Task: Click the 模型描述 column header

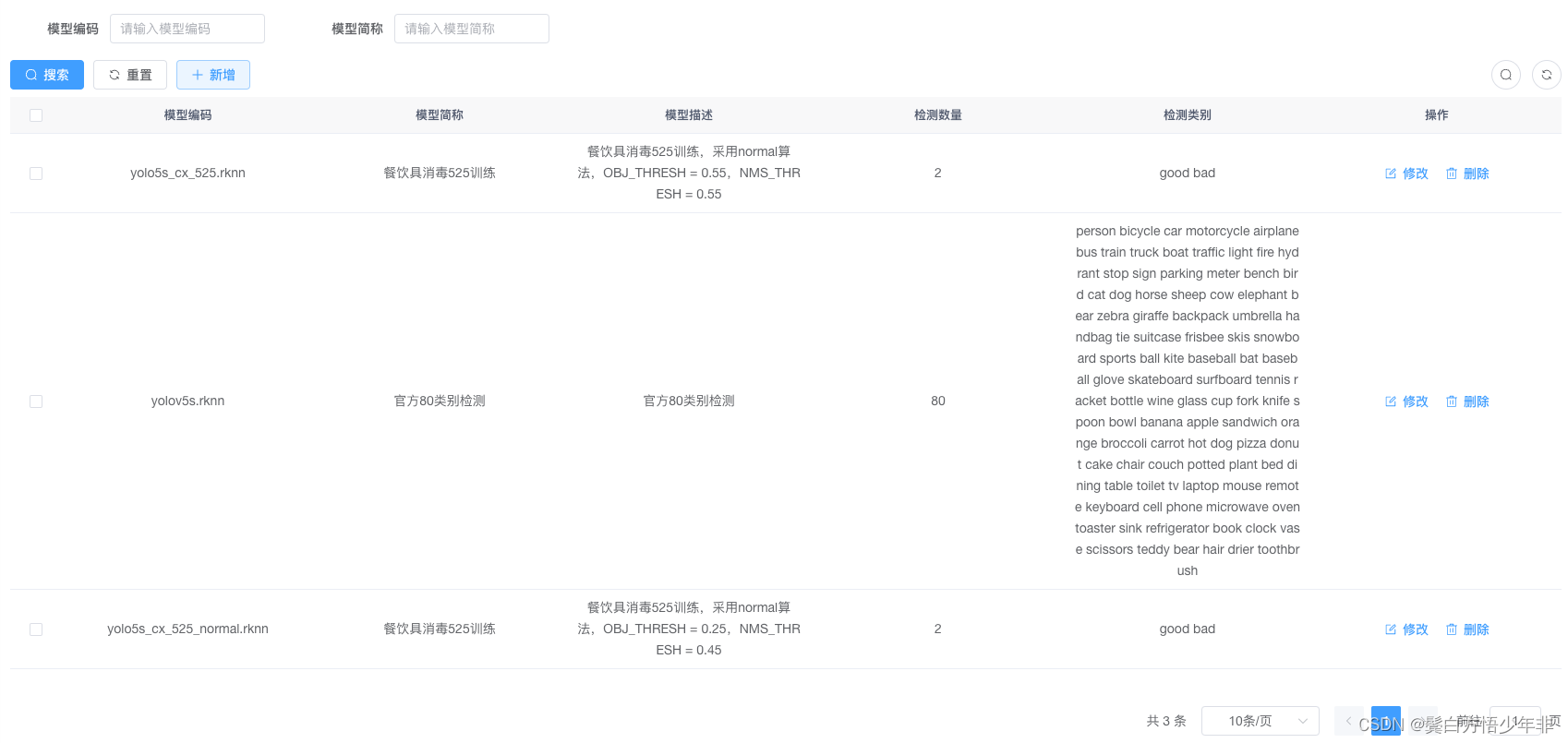Action: [x=689, y=115]
